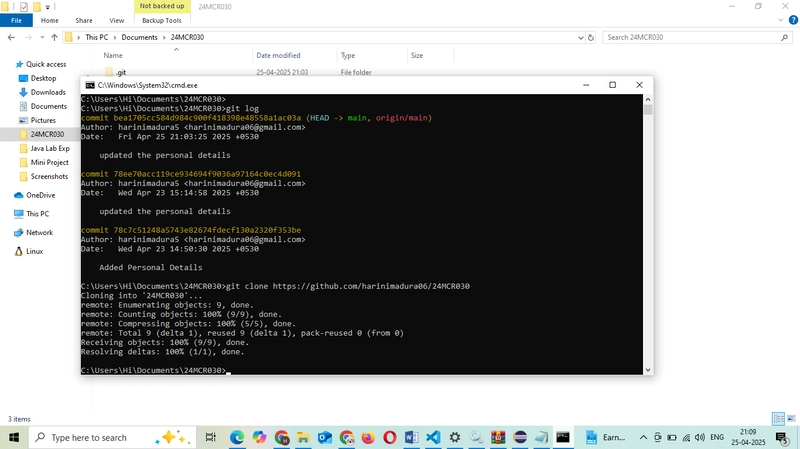Select Downloads in Quick access

(x=48, y=92)
